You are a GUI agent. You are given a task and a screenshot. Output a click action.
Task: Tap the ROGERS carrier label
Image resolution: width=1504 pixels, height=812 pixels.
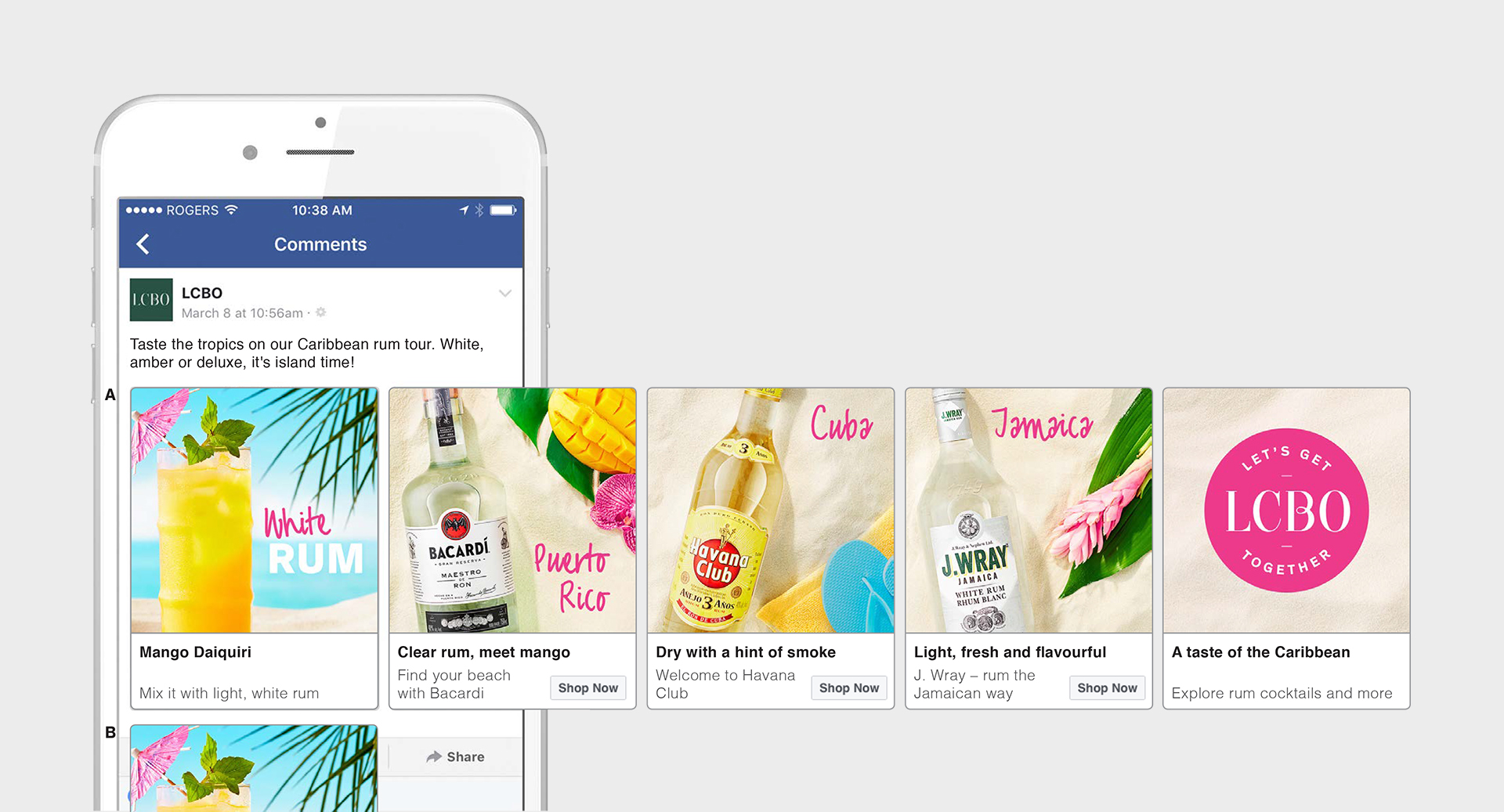coord(192,210)
